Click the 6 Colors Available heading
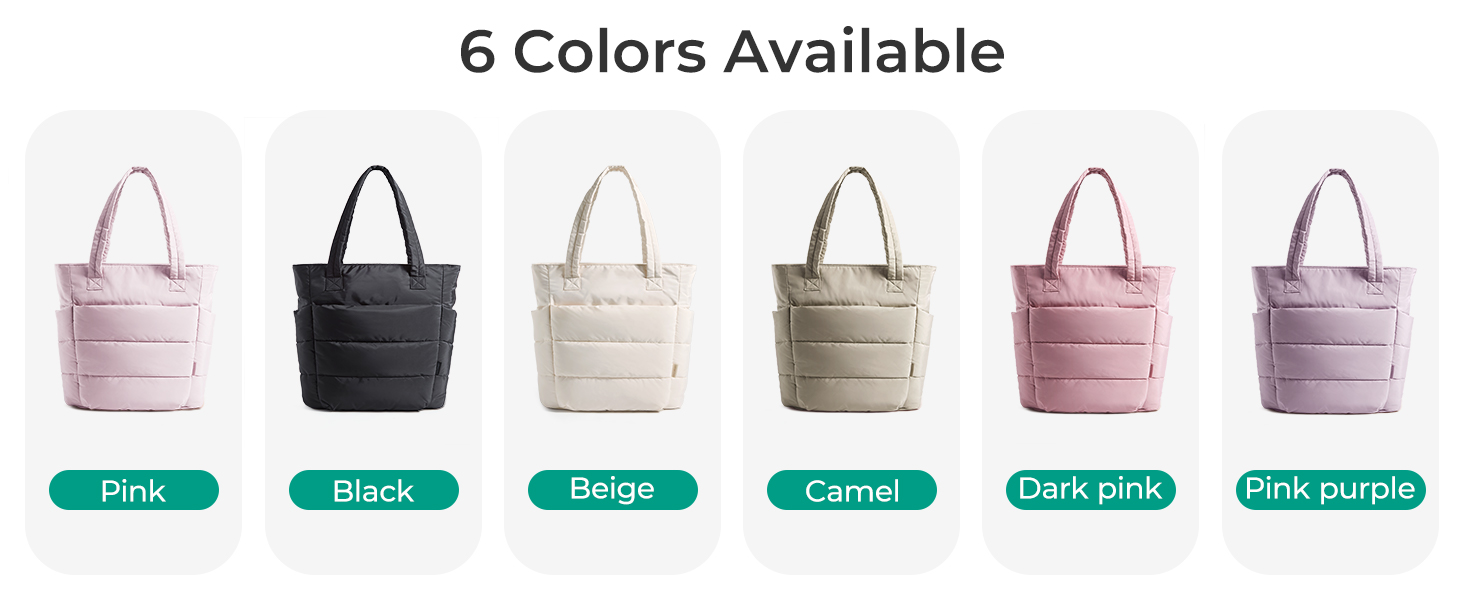This screenshot has height=600, width=1464. (x=732, y=51)
